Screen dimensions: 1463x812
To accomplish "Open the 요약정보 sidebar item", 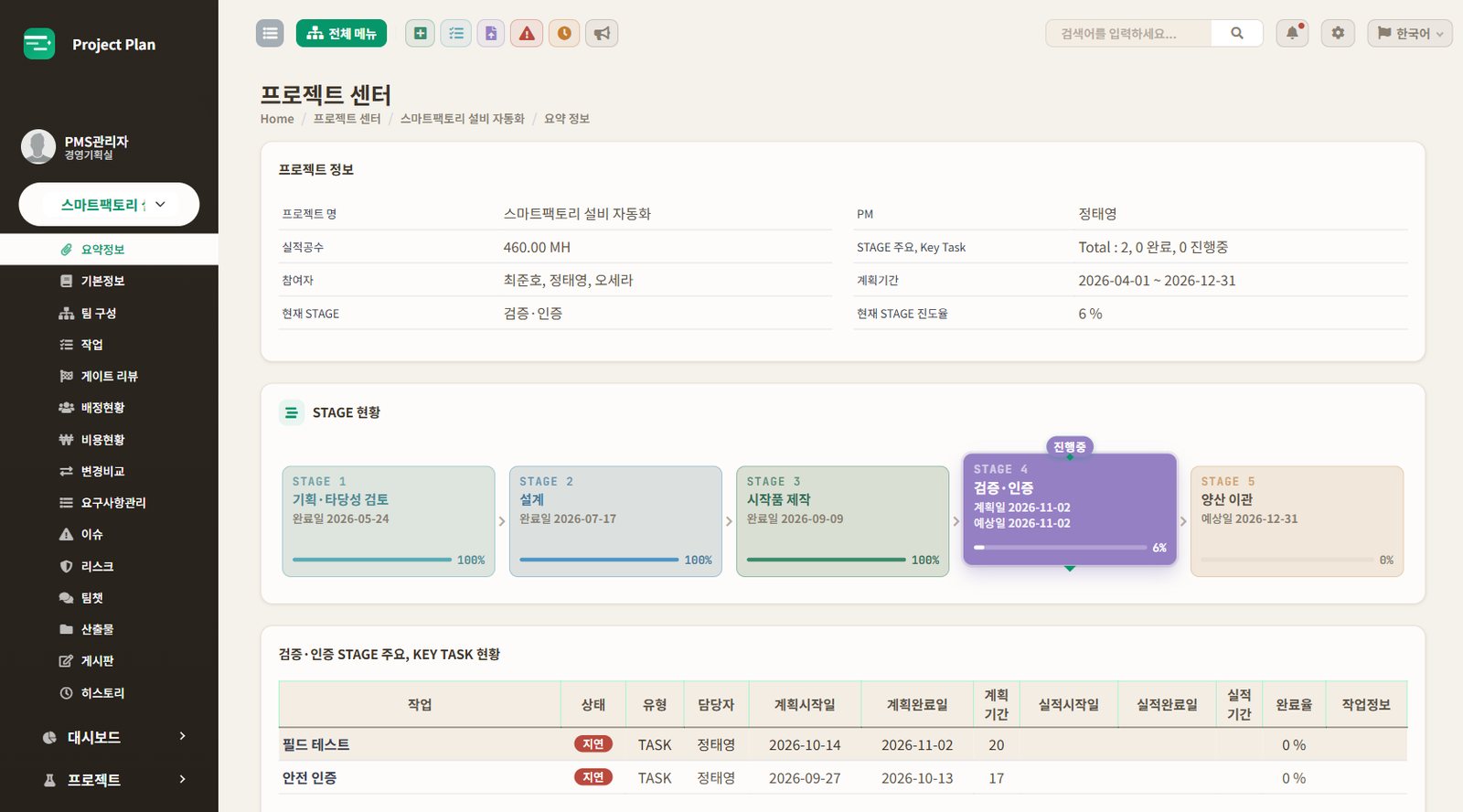I will click(x=109, y=250).
